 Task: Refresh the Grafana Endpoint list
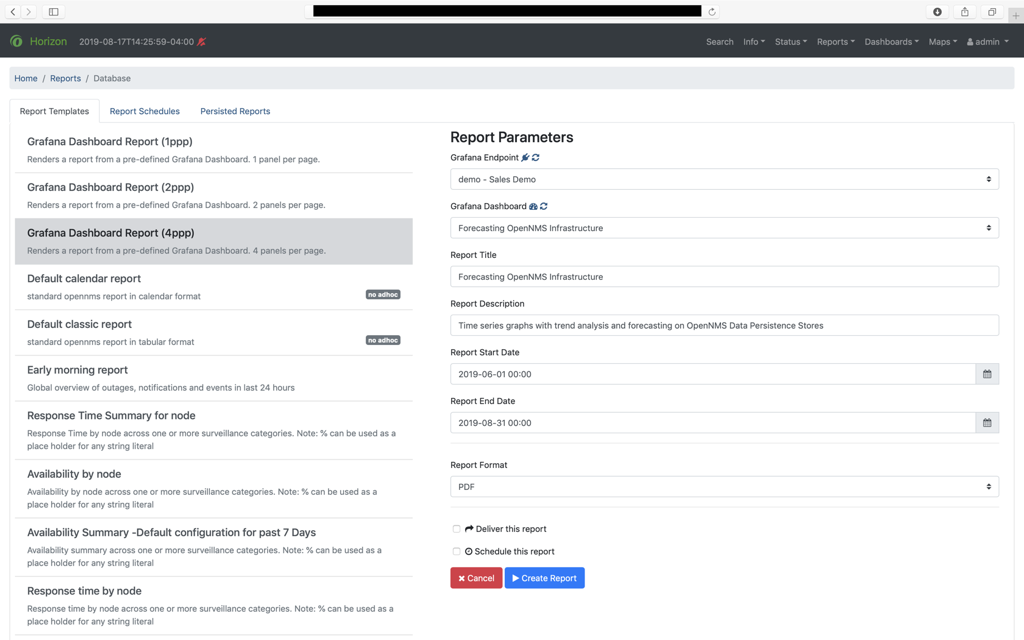(535, 157)
